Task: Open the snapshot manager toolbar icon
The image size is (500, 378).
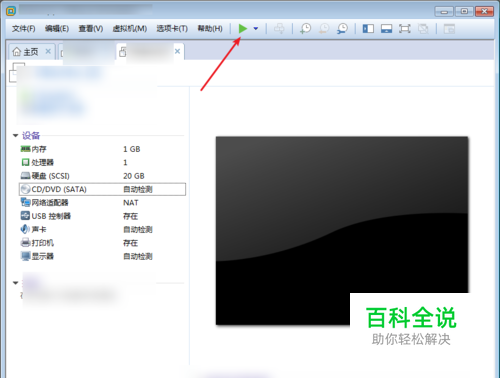Action: click(342, 29)
